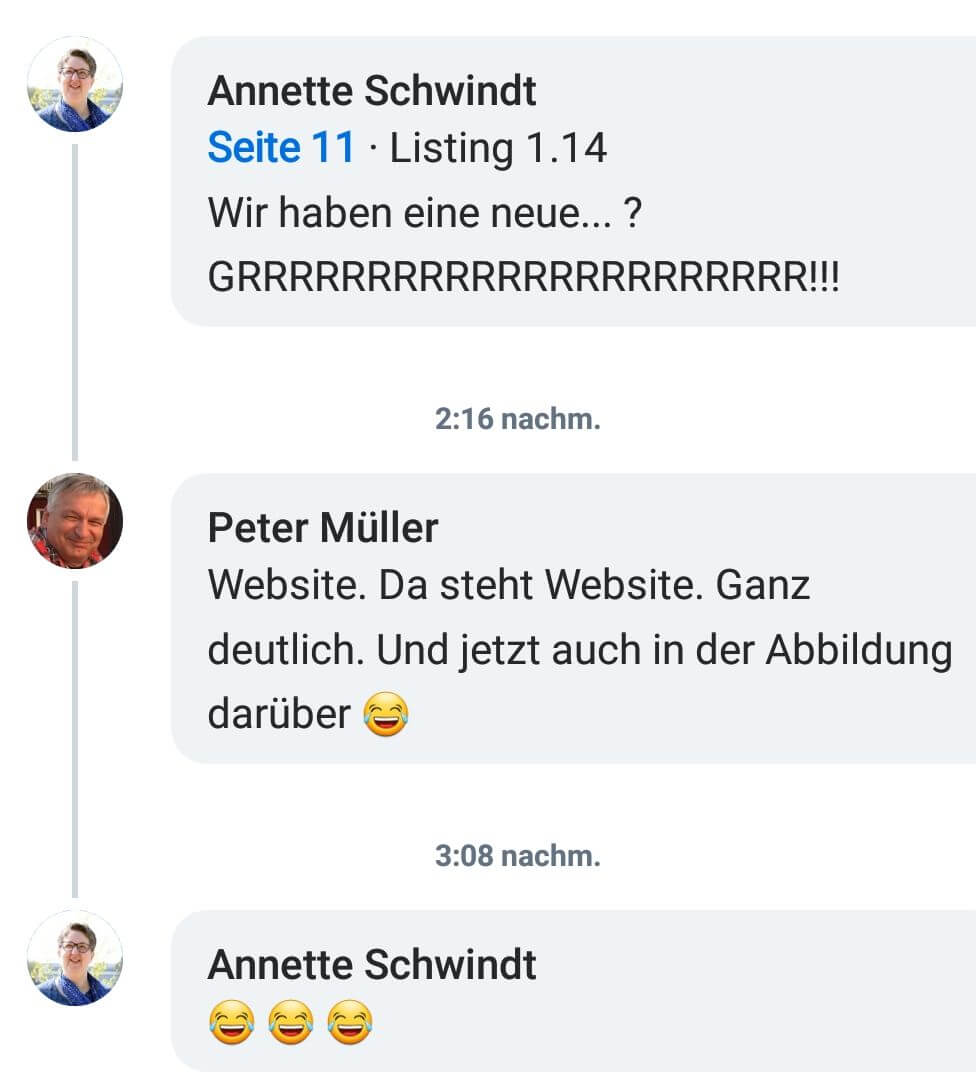Tap the third laughing emoji in last comment
976x1089 pixels.
click(x=349, y=1022)
